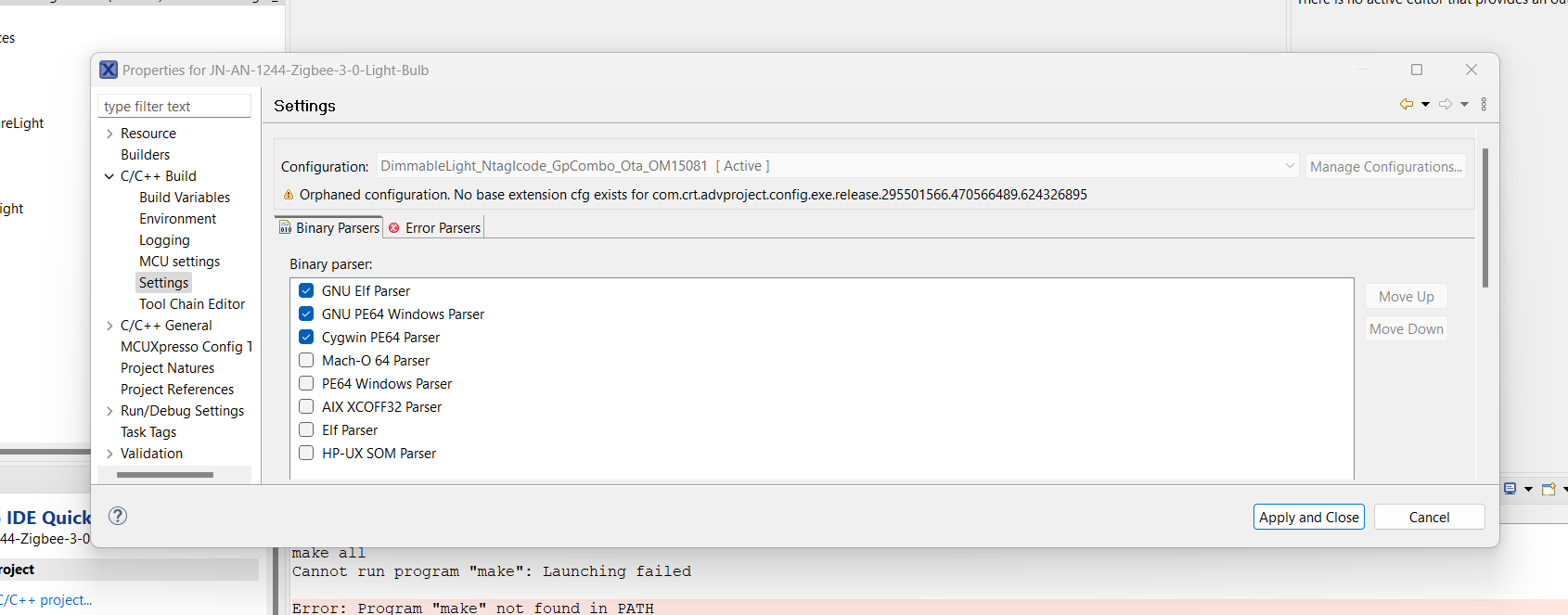Click the help question mark icon

click(x=118, y=516)
